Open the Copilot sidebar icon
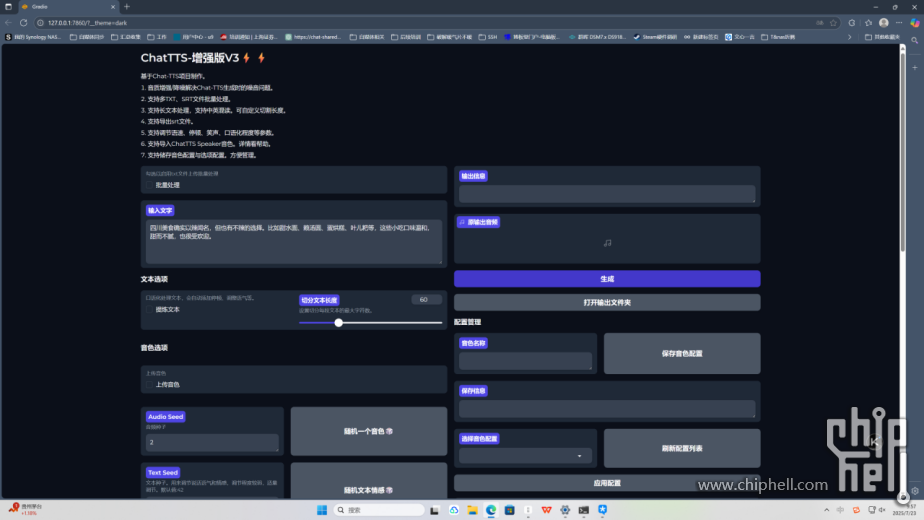Screen dimensions: 924x520 (x=915, y=23)
